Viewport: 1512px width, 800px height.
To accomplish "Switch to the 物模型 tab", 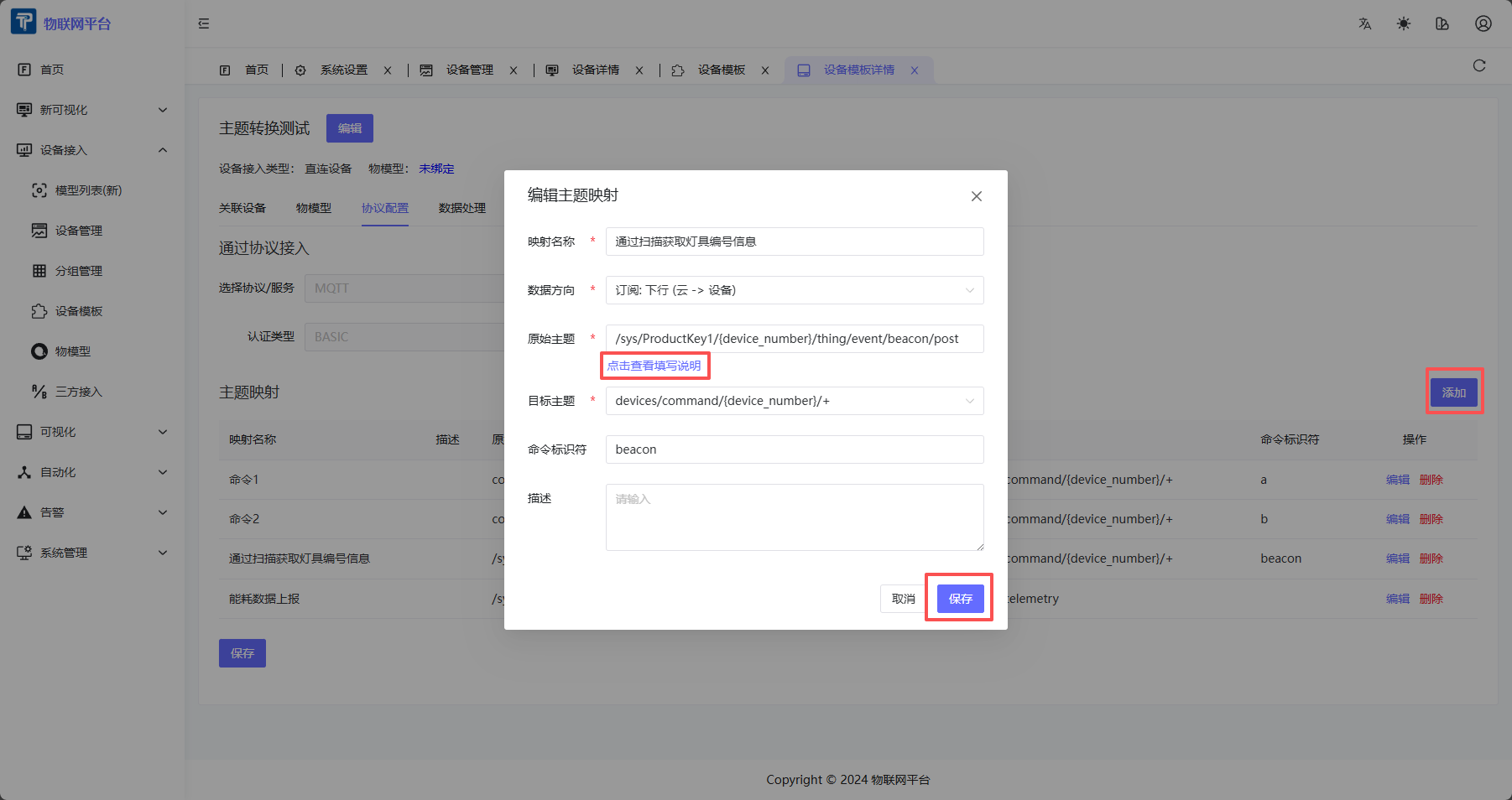I will (315, 208).
